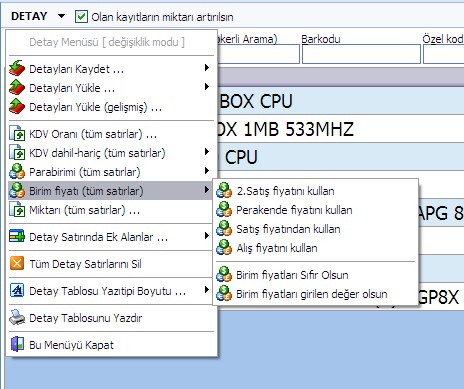Click coins icon beside 2.Satış fiyatını kullan

coord(224,191)
